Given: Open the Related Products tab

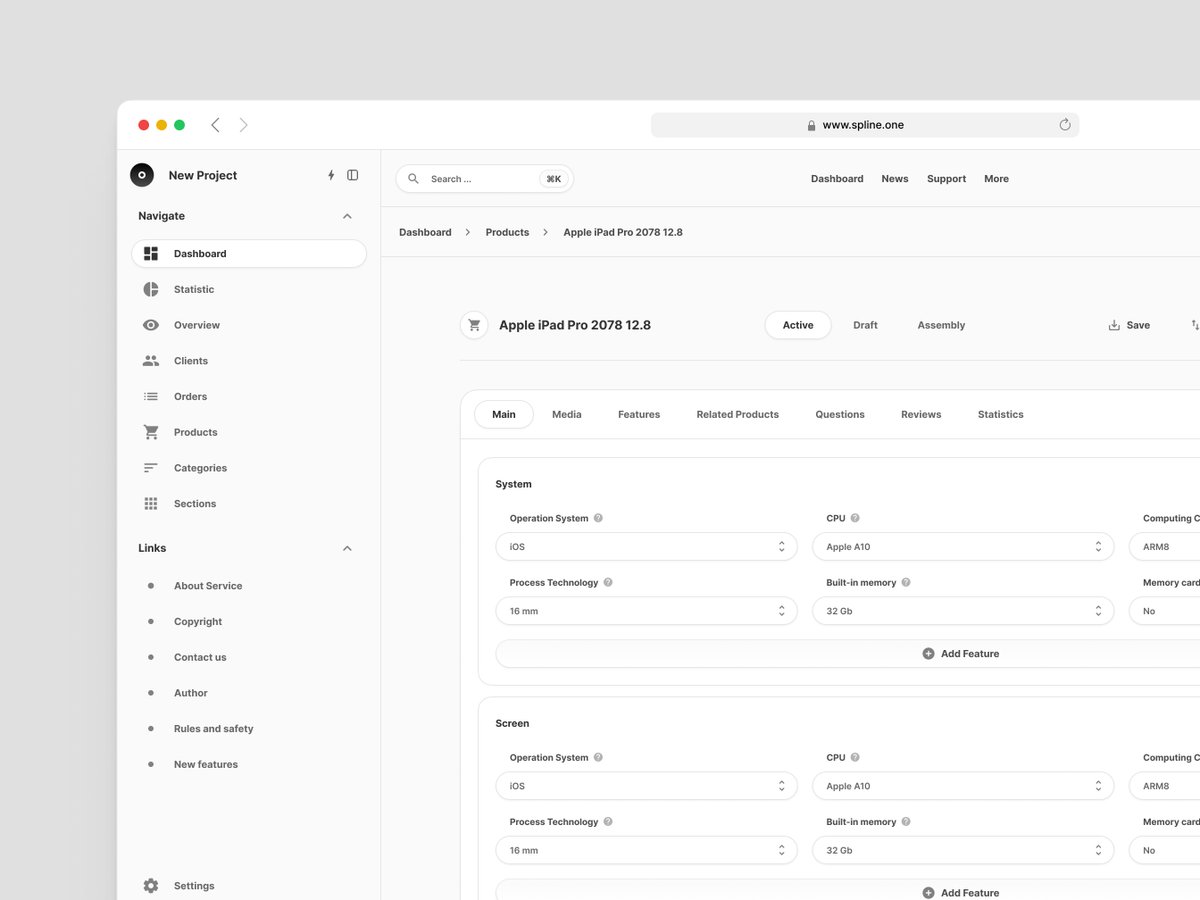Looking at the screenshot, I should pos(738,414).
